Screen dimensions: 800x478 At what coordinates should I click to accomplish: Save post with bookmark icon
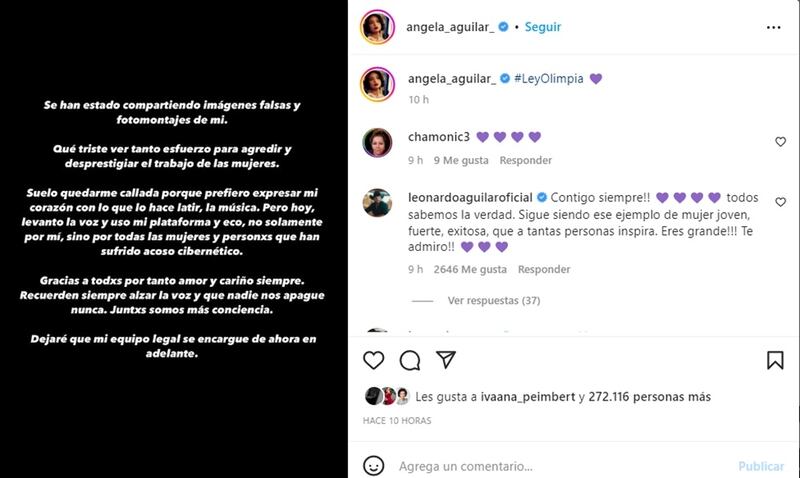(775, 360)
